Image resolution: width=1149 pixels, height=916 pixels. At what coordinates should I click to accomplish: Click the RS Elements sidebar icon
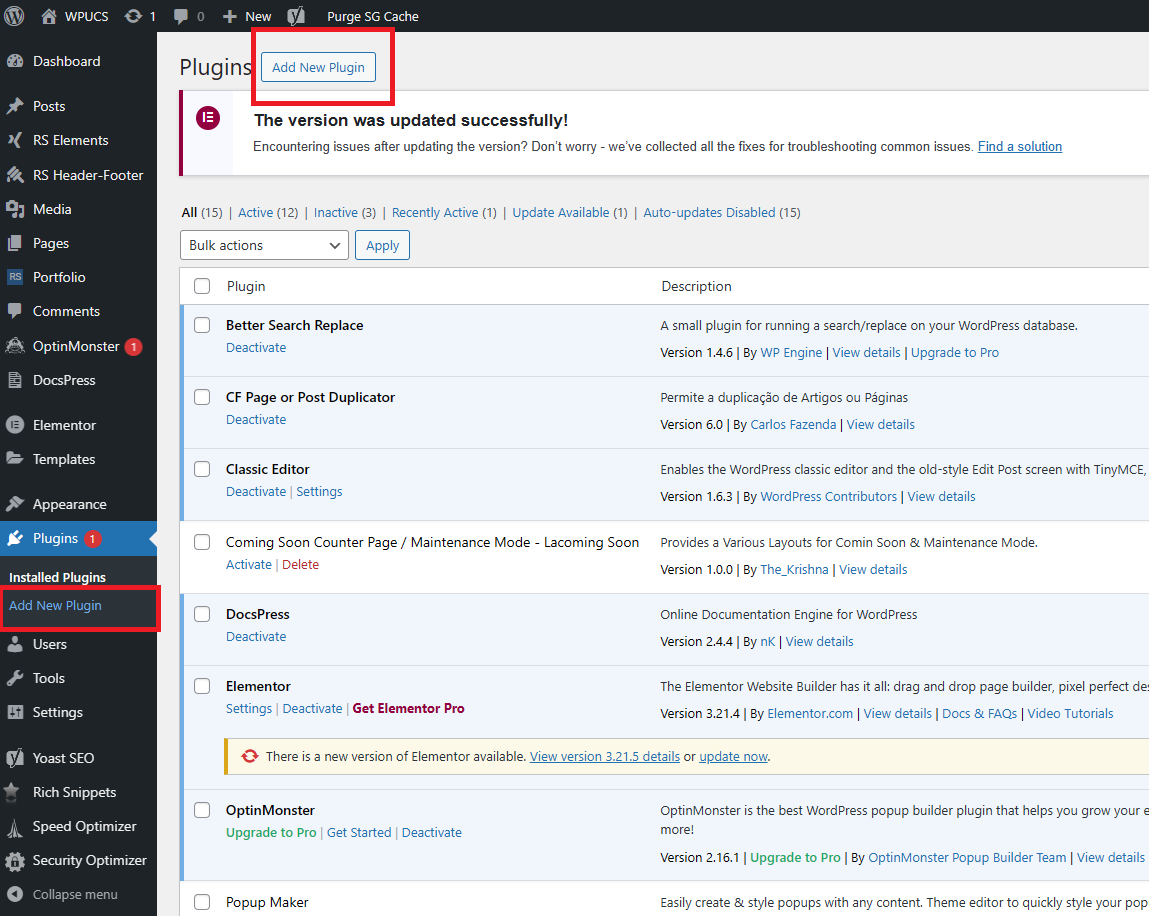click(15, 140)
